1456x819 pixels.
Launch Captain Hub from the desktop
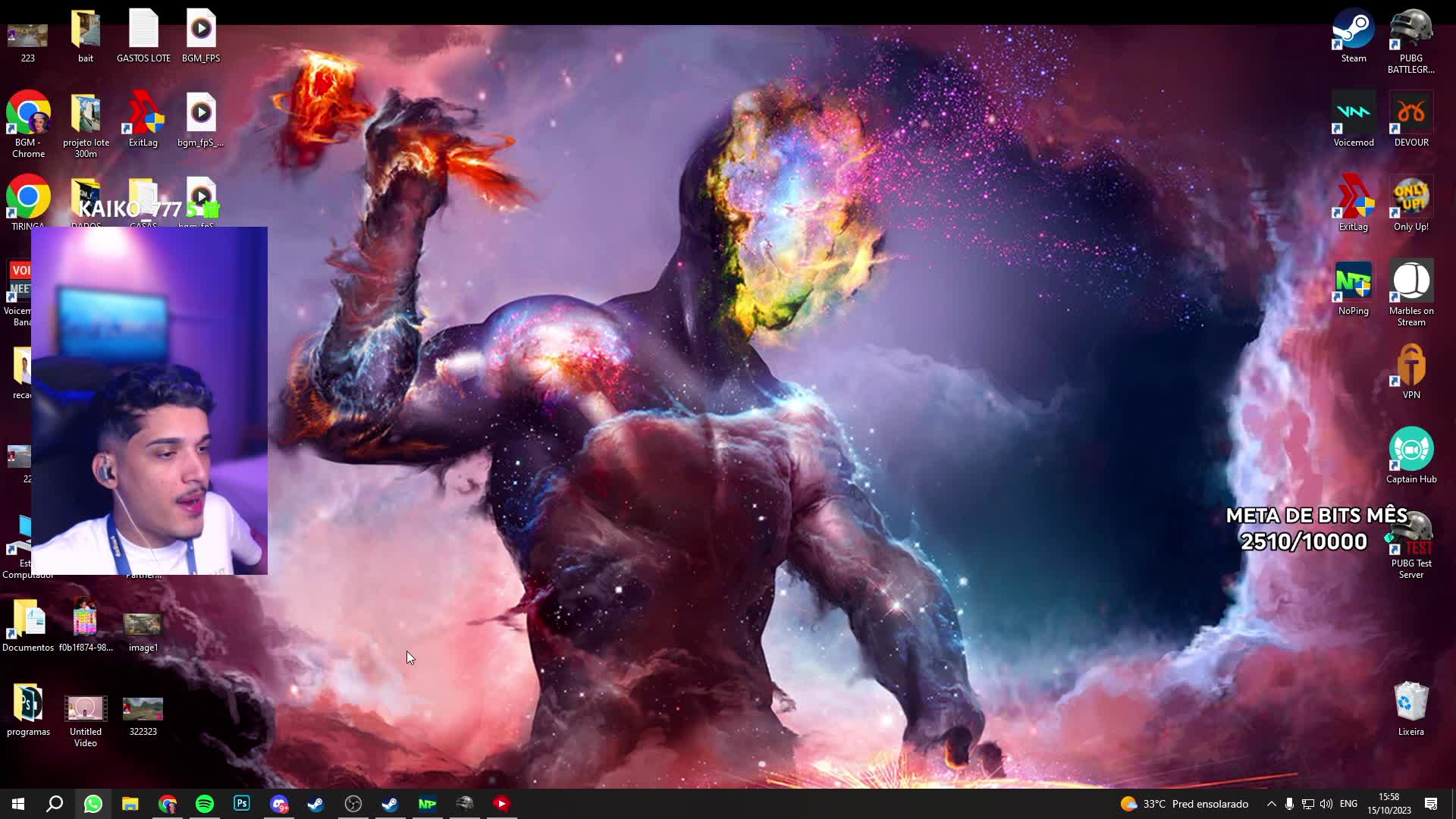[x=1411, y=457]
